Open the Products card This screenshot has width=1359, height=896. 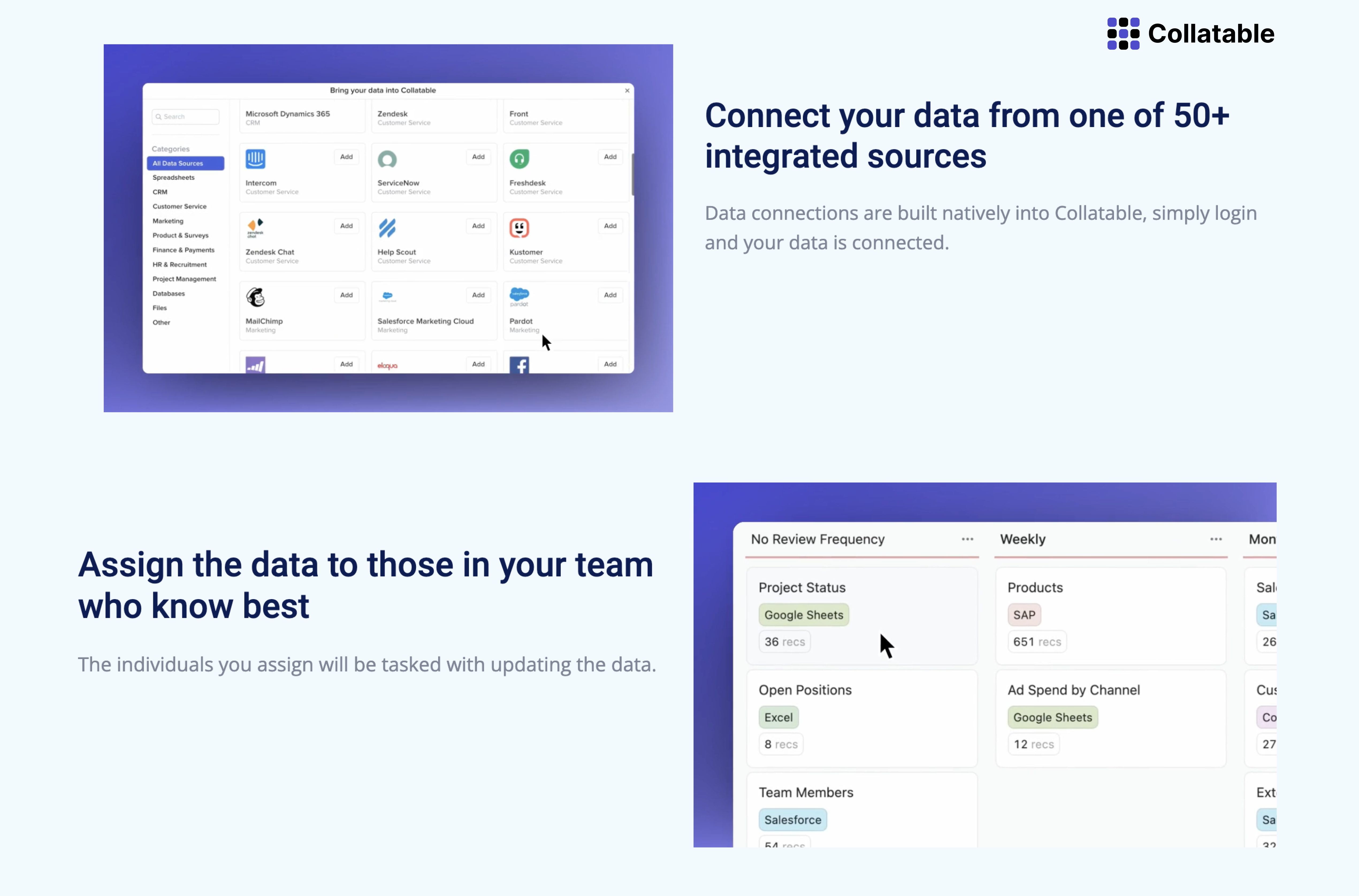click(x=1110, y=615)
